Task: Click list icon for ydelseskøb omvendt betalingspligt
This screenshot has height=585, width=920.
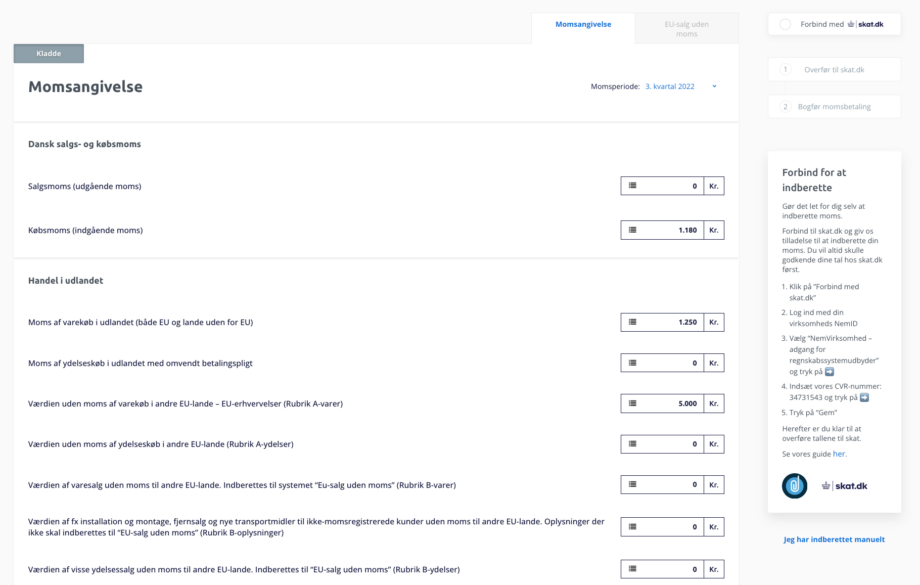Action: [632, 363]
